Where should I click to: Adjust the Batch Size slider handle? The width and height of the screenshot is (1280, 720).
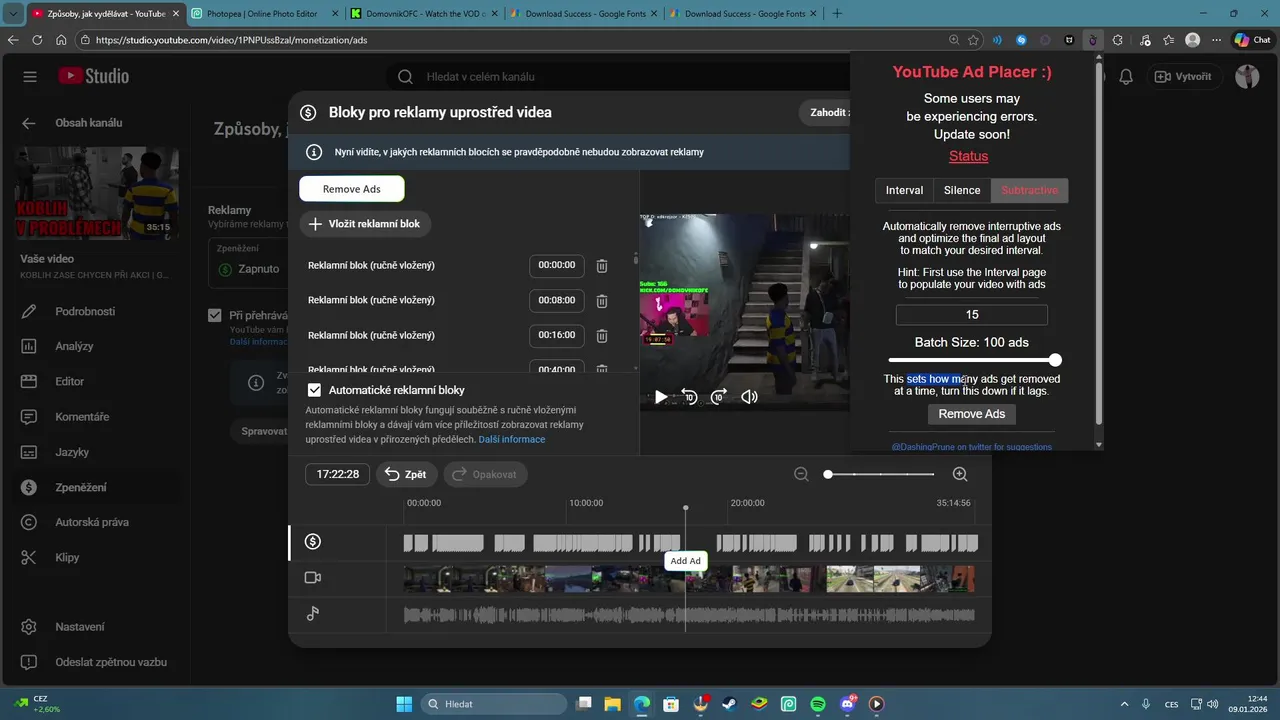[1055, 360]
